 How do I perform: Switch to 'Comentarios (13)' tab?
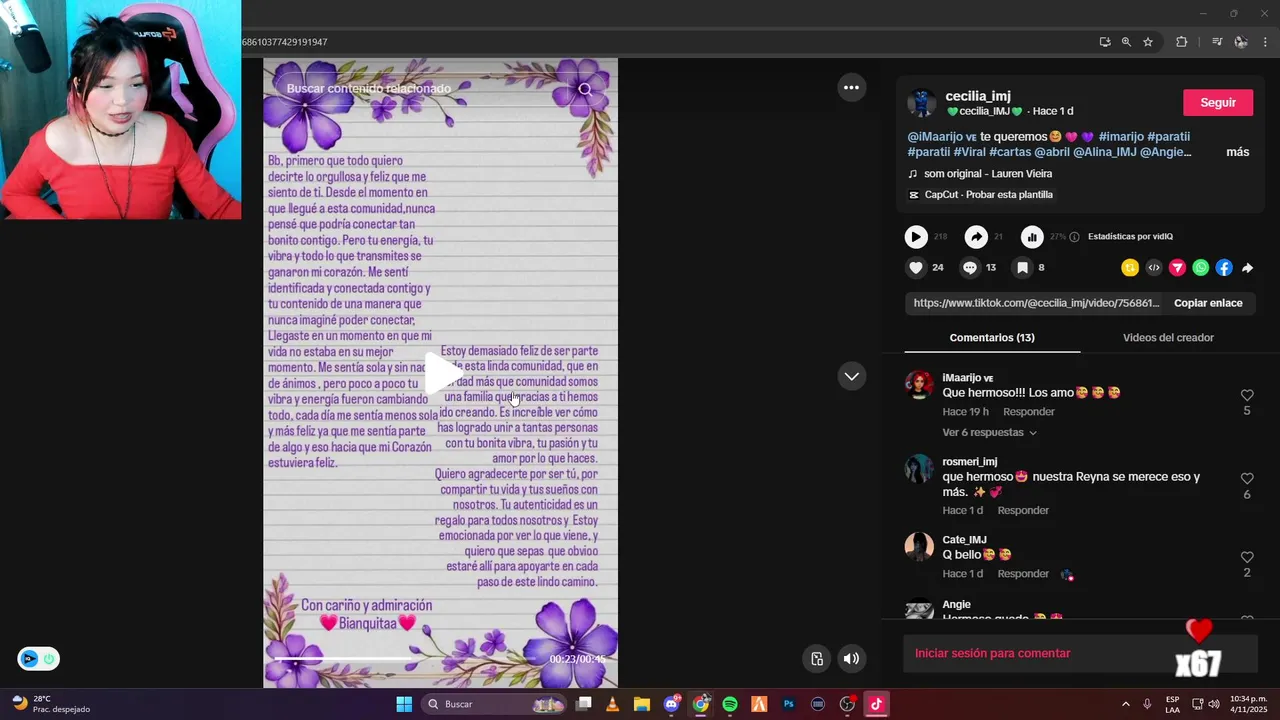[992, 338]
